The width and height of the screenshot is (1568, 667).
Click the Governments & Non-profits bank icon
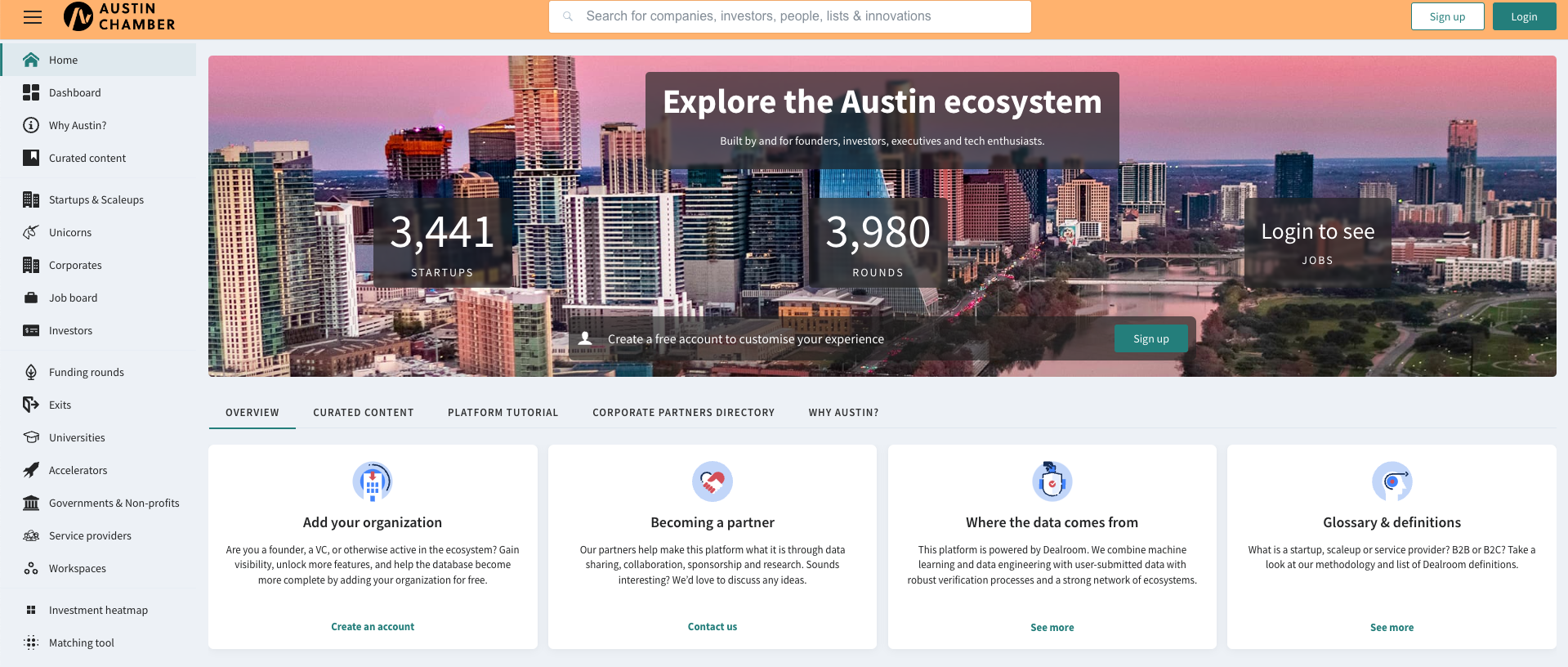pyautogui.click(x=31, y=503)
